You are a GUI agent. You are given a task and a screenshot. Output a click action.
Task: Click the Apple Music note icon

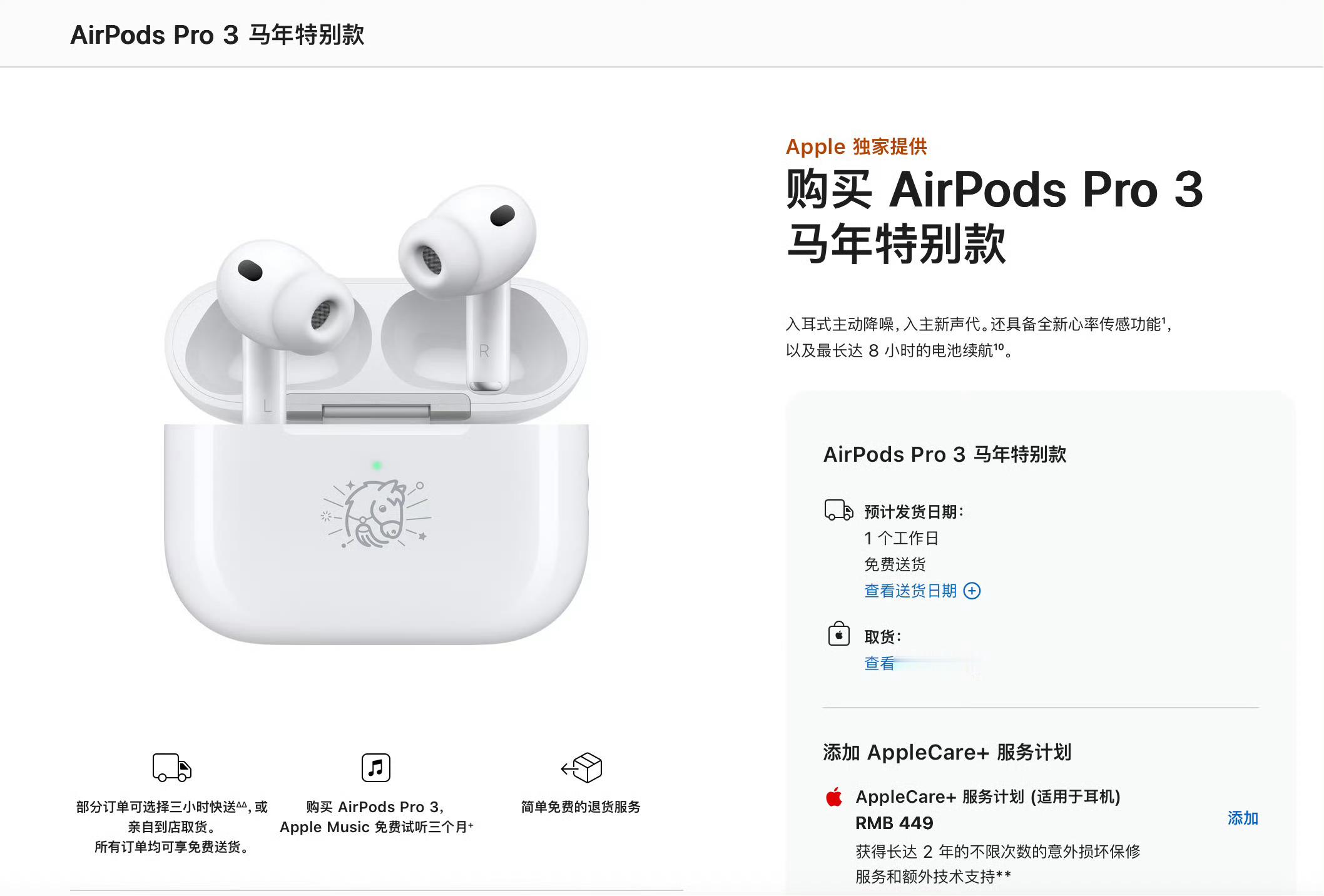[375, 767]
